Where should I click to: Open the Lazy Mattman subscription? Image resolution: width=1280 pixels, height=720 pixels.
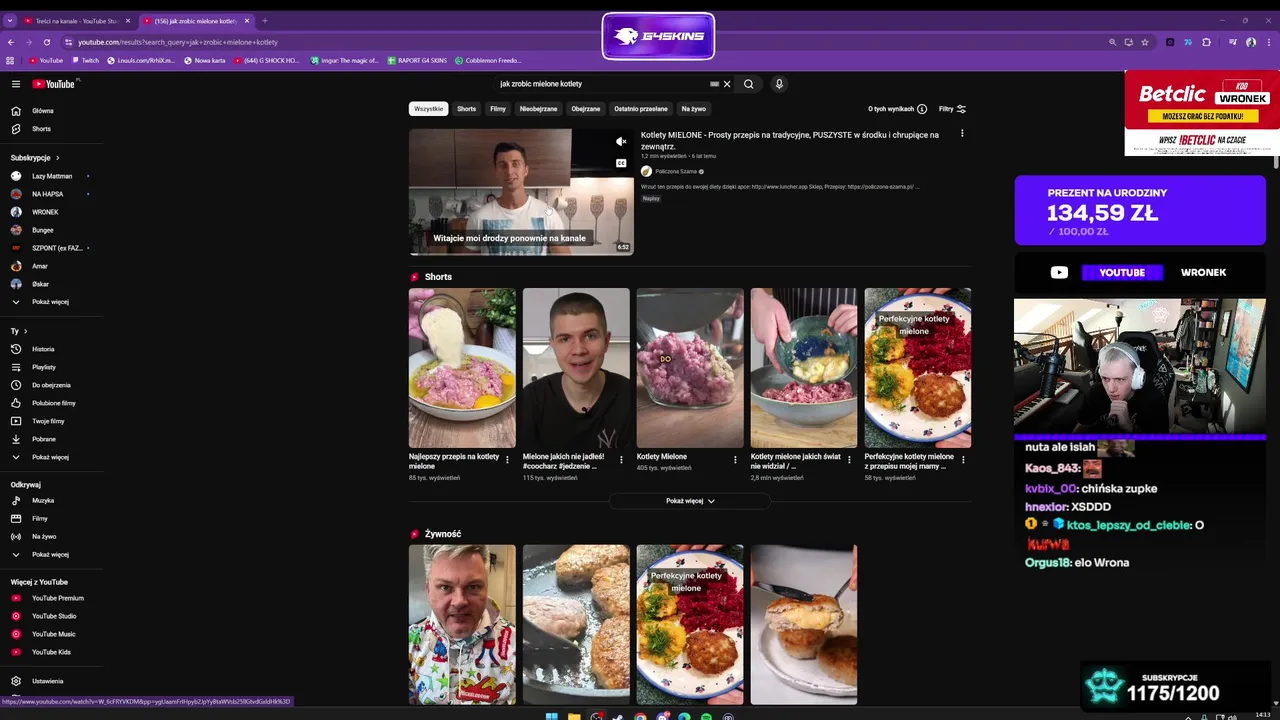coord(51,176)
